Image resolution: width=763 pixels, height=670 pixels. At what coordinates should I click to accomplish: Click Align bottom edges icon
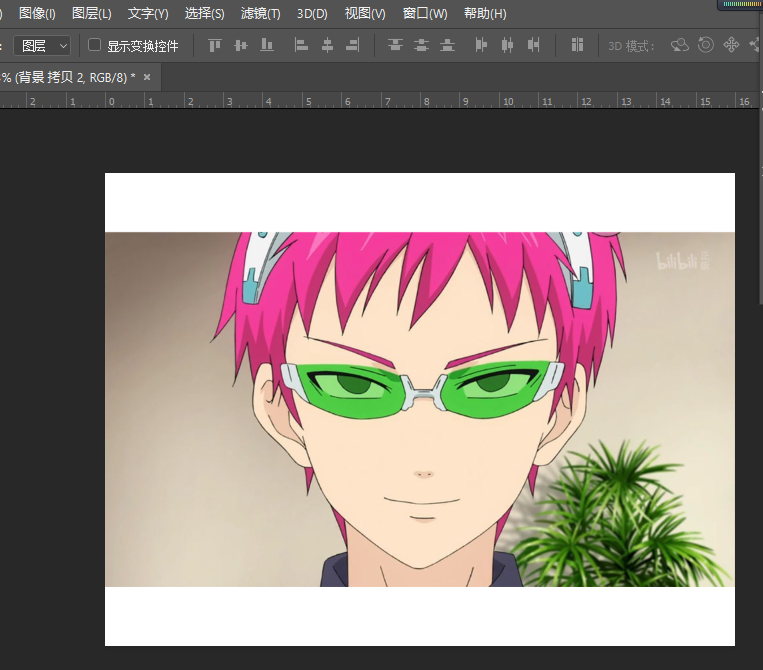[267, 46]
